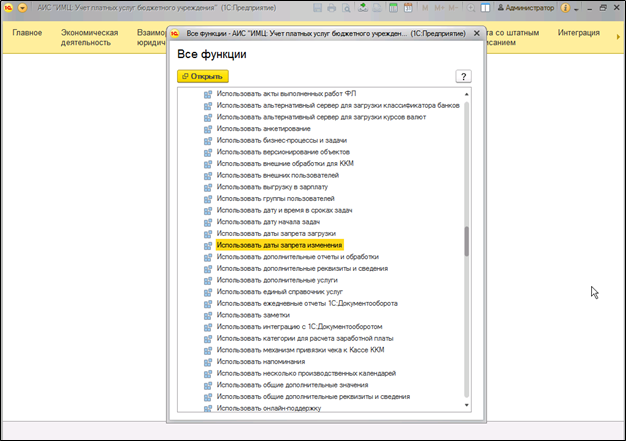The height and width of the screenshot is (441, 626).
Task: Click the question mark help button
Action: pyautogui.click(x=463, y=76)
